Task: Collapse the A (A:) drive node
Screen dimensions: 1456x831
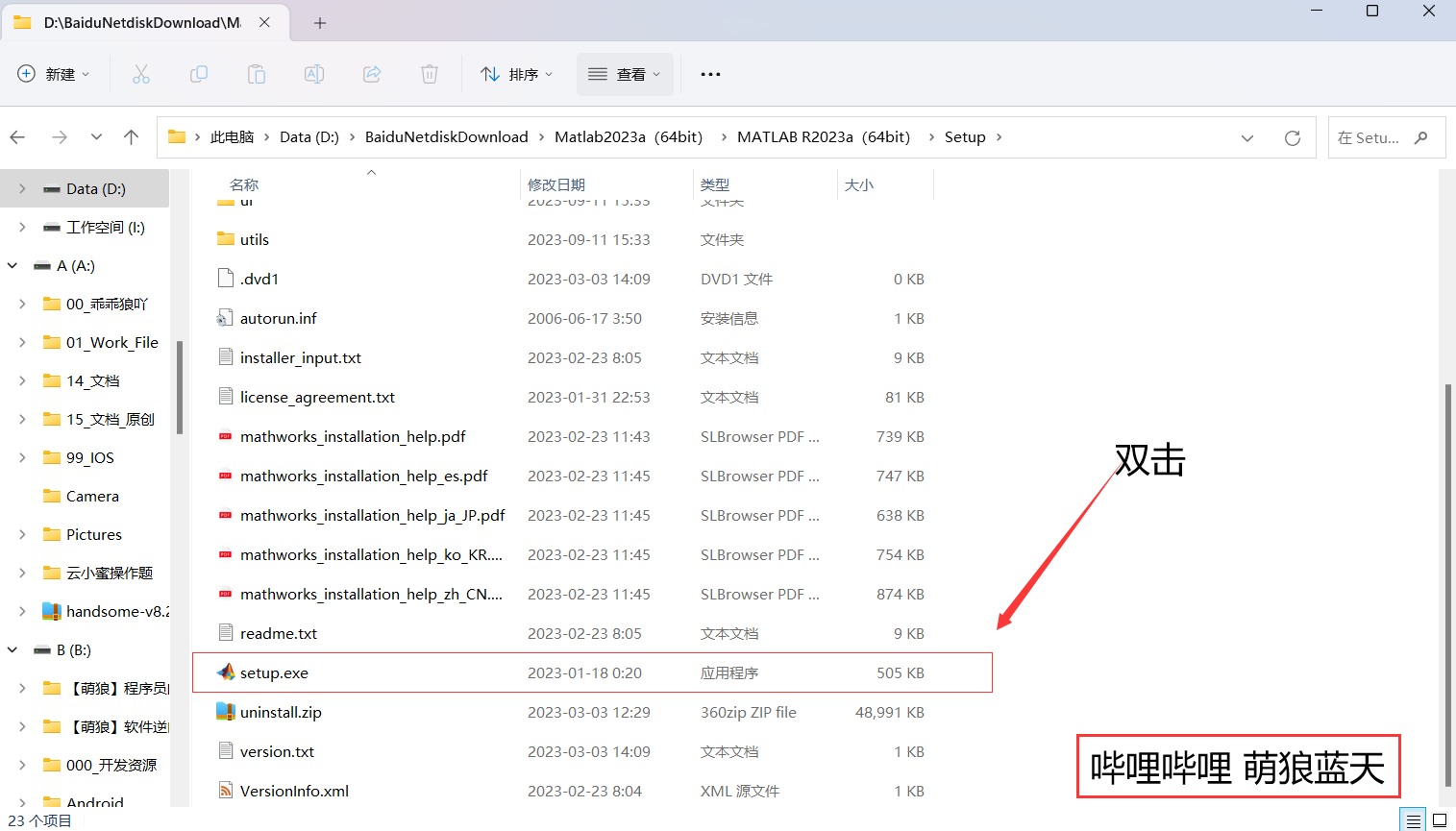Action: pyautogui.click(x=12, y=266)
